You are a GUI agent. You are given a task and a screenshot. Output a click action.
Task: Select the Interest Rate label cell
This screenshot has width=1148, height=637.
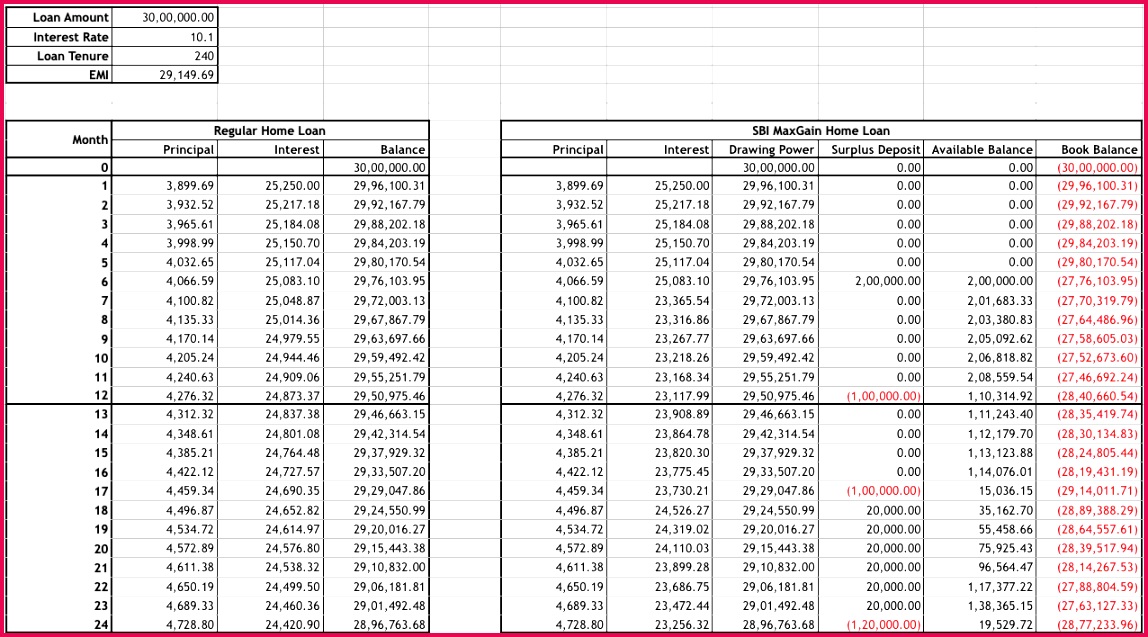59,37
